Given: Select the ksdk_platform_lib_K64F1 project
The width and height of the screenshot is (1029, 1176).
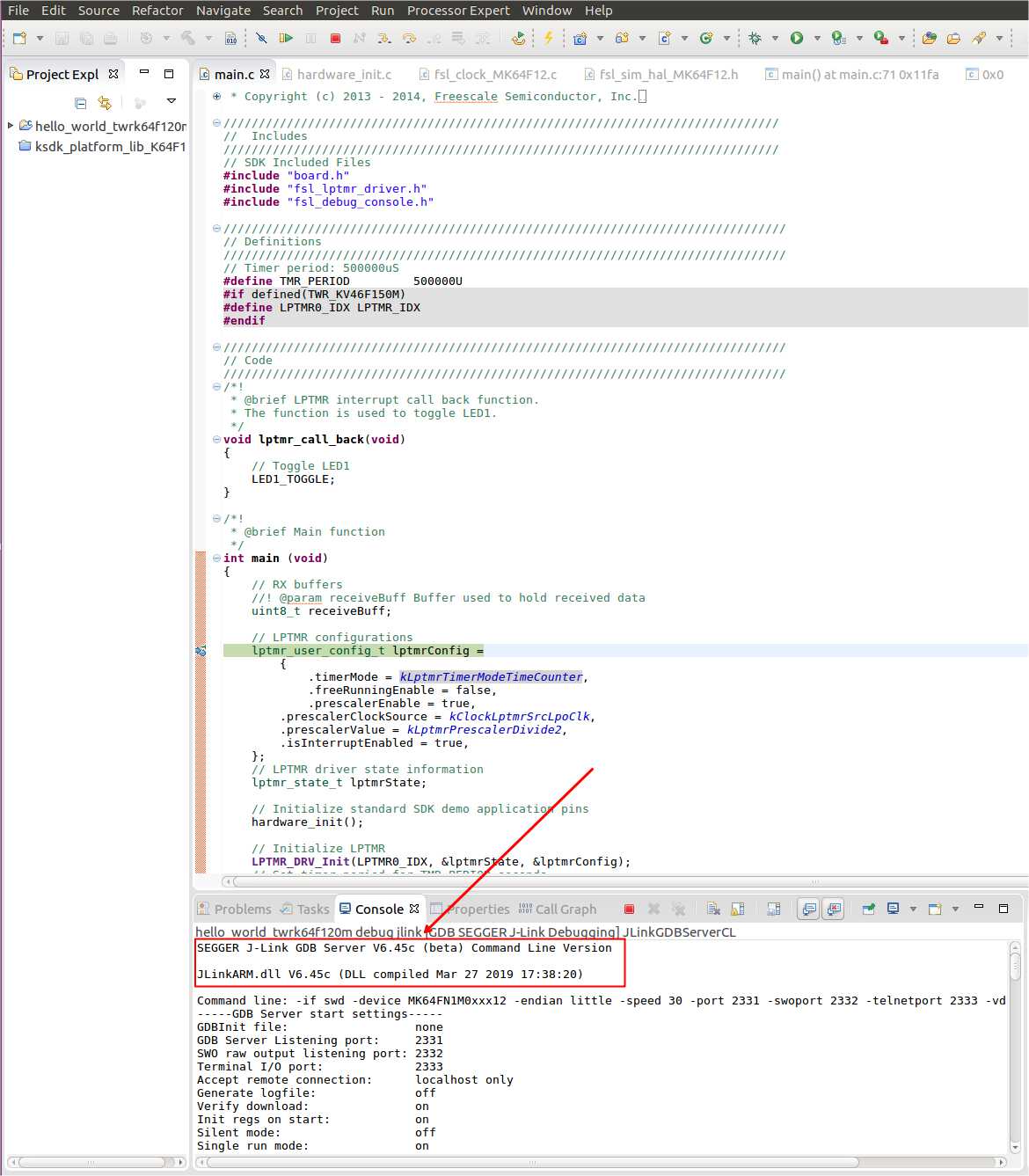Looking at the screenshot, I should [109, 147].
